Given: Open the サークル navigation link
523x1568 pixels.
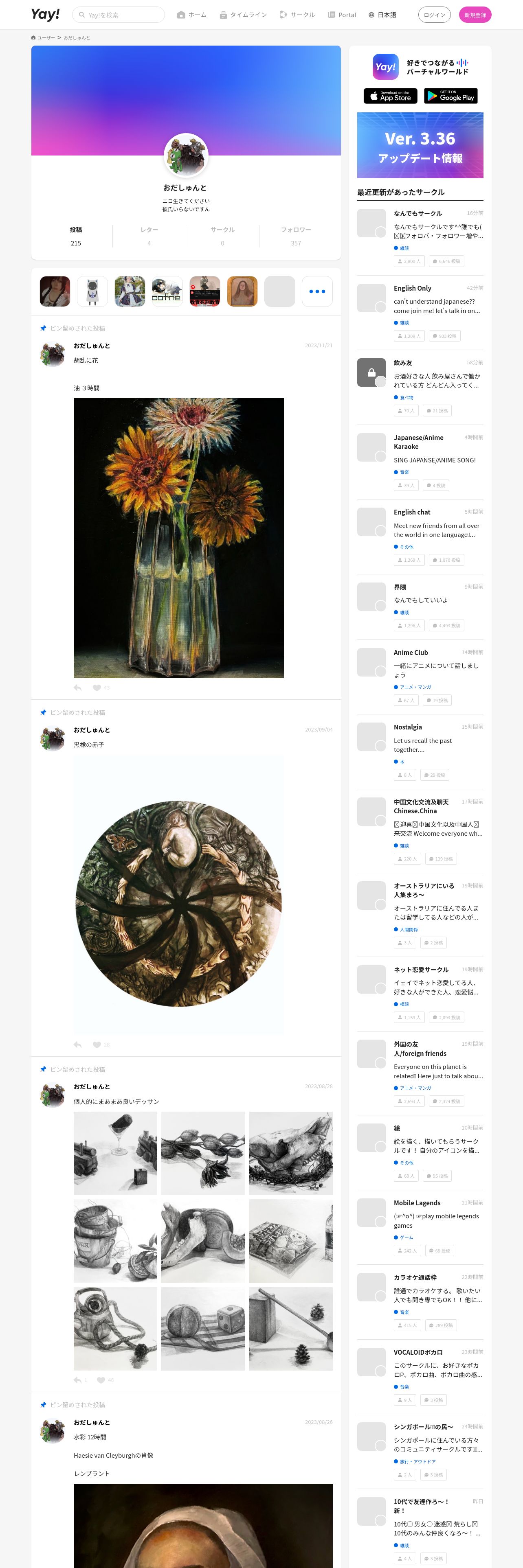Looking at the screenshot, I should click(x=297, y=15).
